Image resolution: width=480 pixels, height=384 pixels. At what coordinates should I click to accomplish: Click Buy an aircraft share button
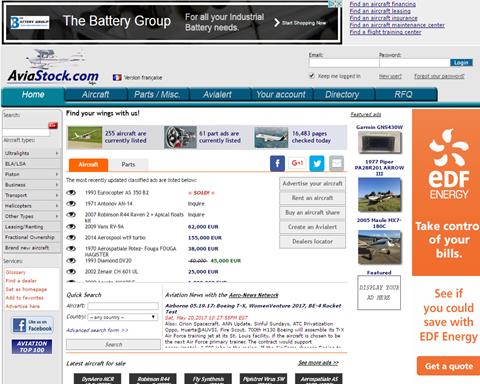(x=312, y=212)
